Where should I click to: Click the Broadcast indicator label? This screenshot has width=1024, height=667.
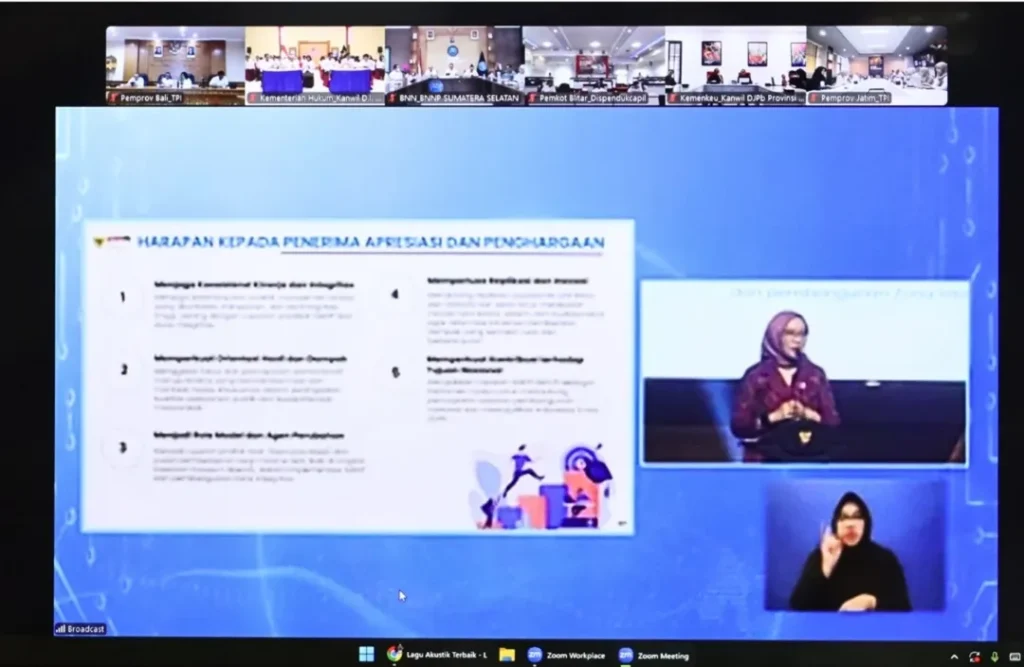pyautogui.click(x=81, y=629)
